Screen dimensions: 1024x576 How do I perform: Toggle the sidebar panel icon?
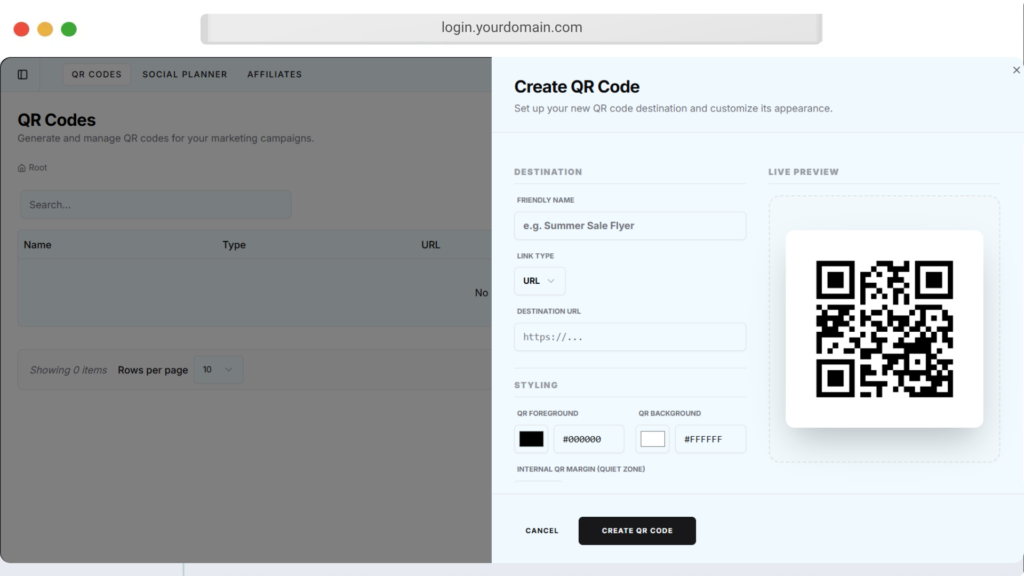(23, 74)
